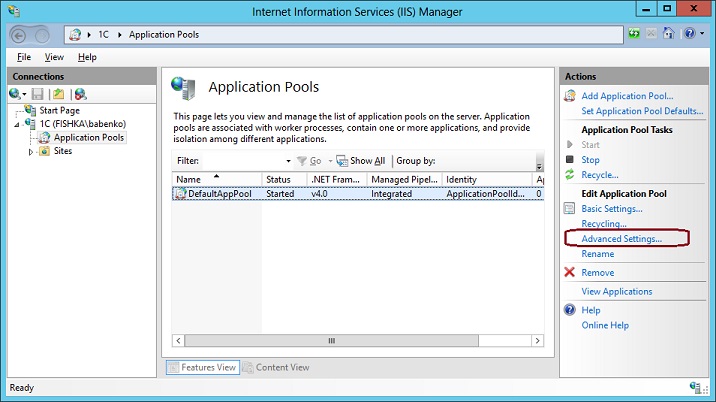Click the horizontal scrollbar thumb
The height and width of the screenshot is (402, 716).
(332, 341)
